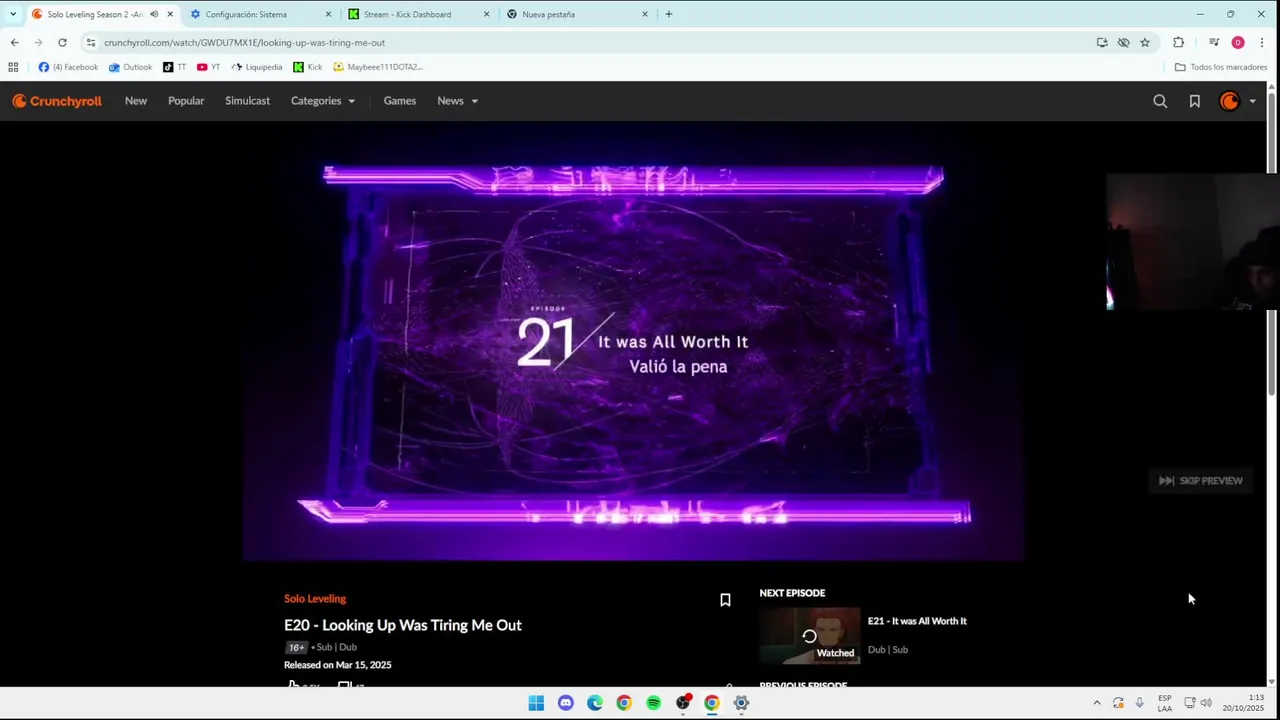
Task: Switch ESP LAA keyboard language indicator
Action: coord(1165,703)
